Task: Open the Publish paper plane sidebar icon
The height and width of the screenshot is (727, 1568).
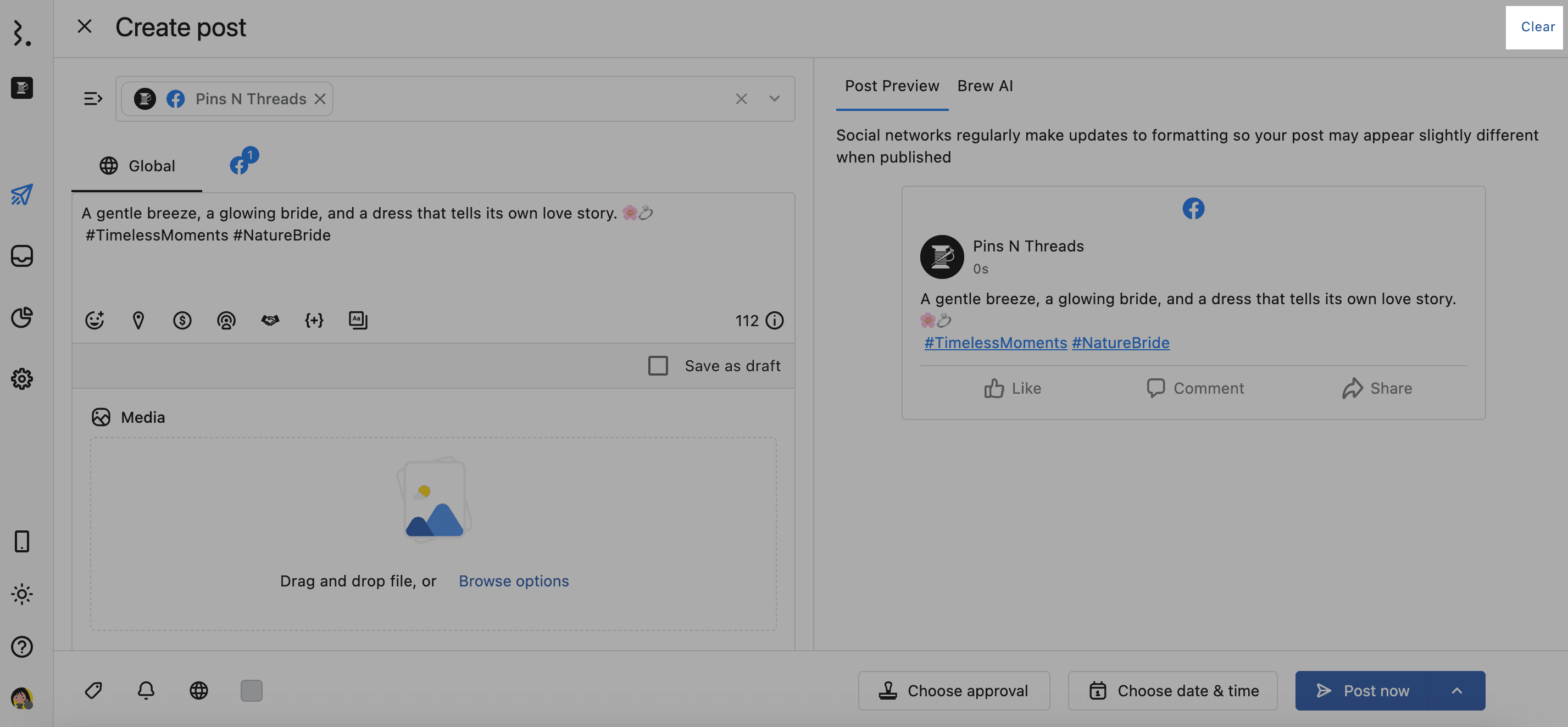Action: [x=22, y=195]
